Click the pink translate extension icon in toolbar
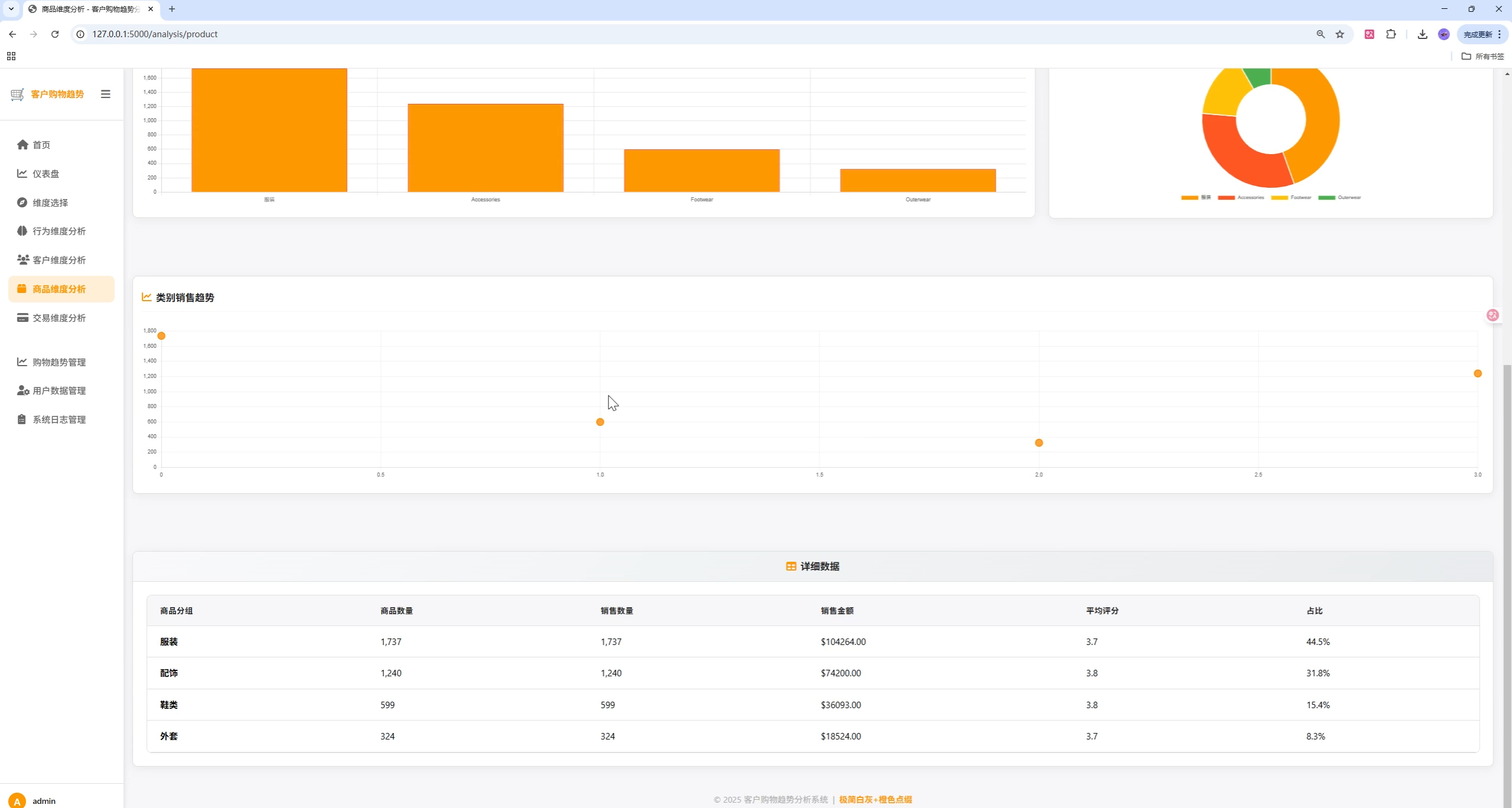Screen dimensions: 1512x808 [1369, 34]
